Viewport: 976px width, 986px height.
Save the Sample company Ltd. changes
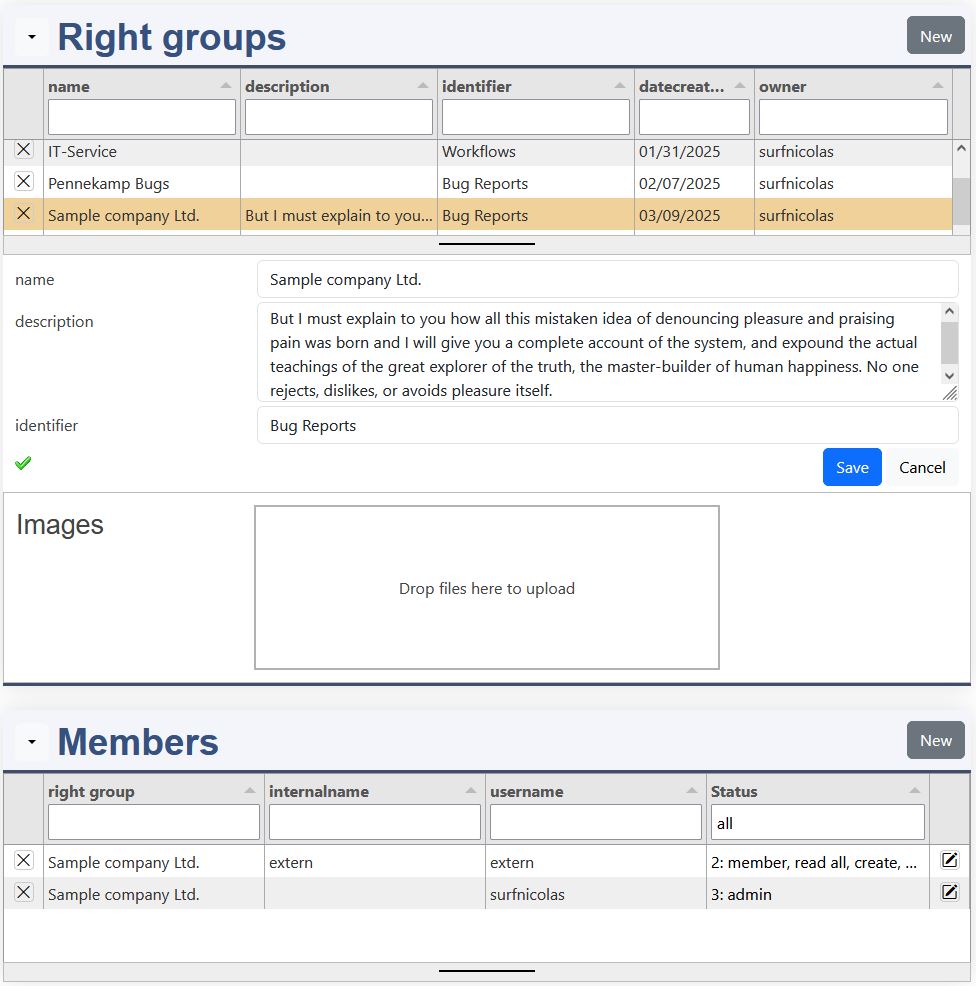851,467
